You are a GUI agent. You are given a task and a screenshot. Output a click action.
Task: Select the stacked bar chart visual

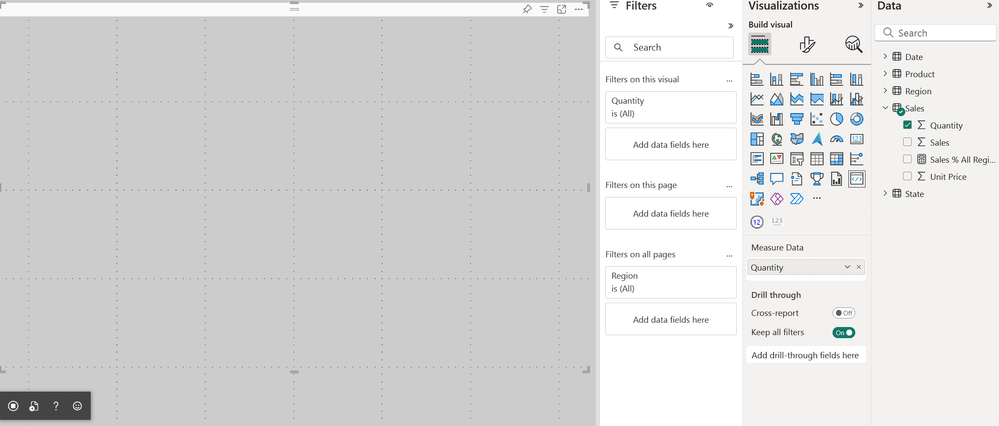coord(757,80)
